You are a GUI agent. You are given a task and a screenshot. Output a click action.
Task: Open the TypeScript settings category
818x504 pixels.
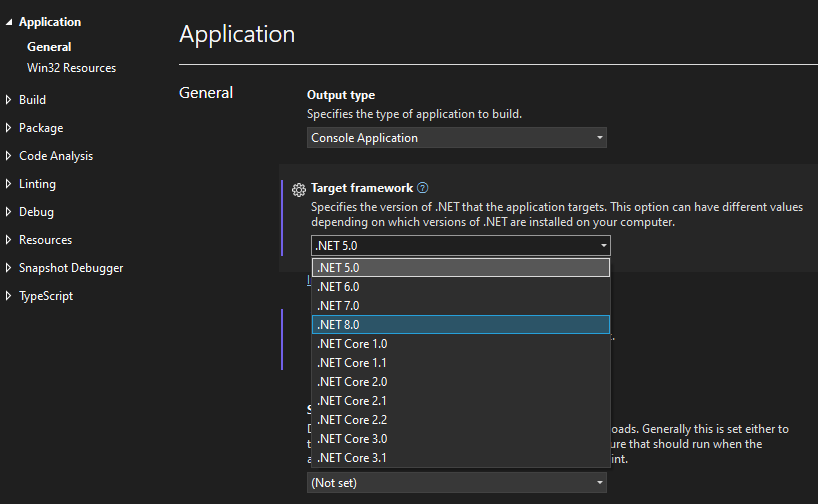pyautogui.click(x=45, y=296)
